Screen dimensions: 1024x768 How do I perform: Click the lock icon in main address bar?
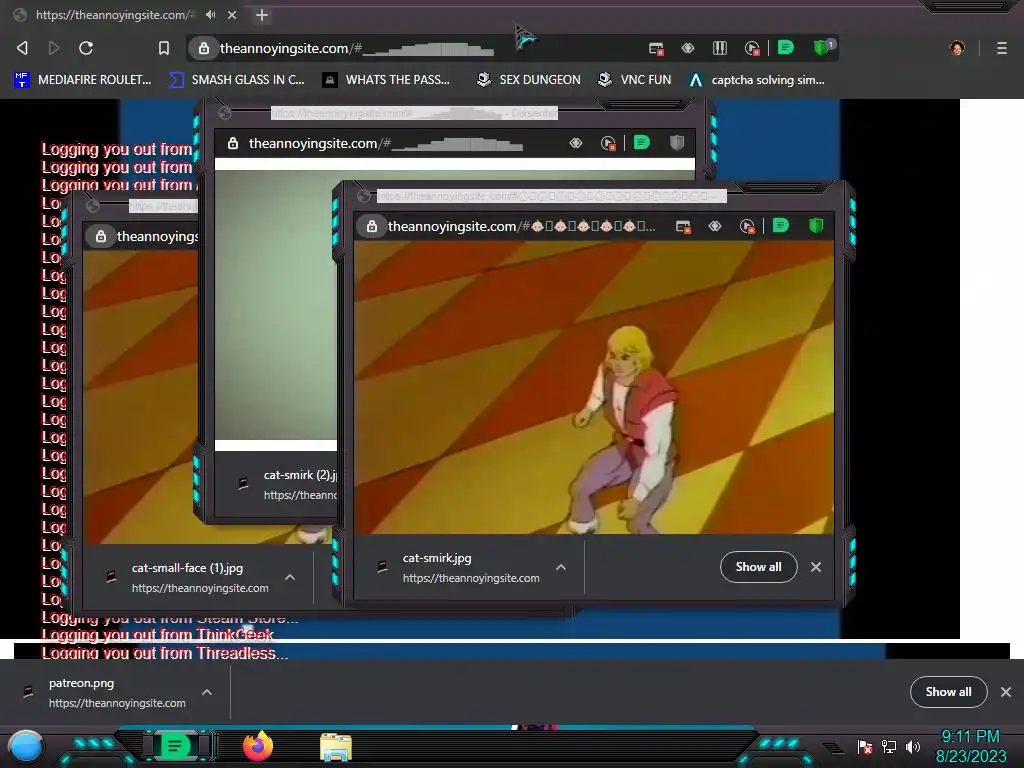pos(204,48)
